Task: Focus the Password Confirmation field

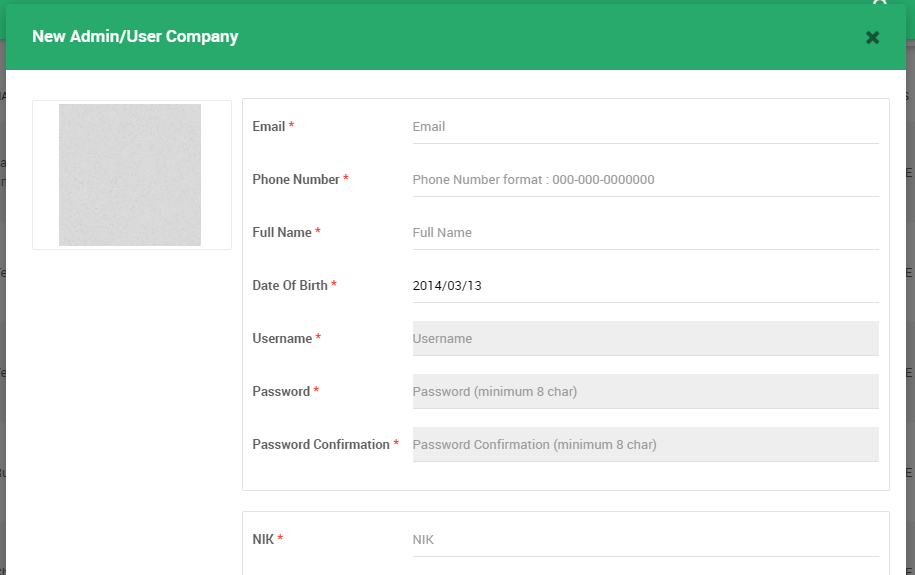Action: 645,445
